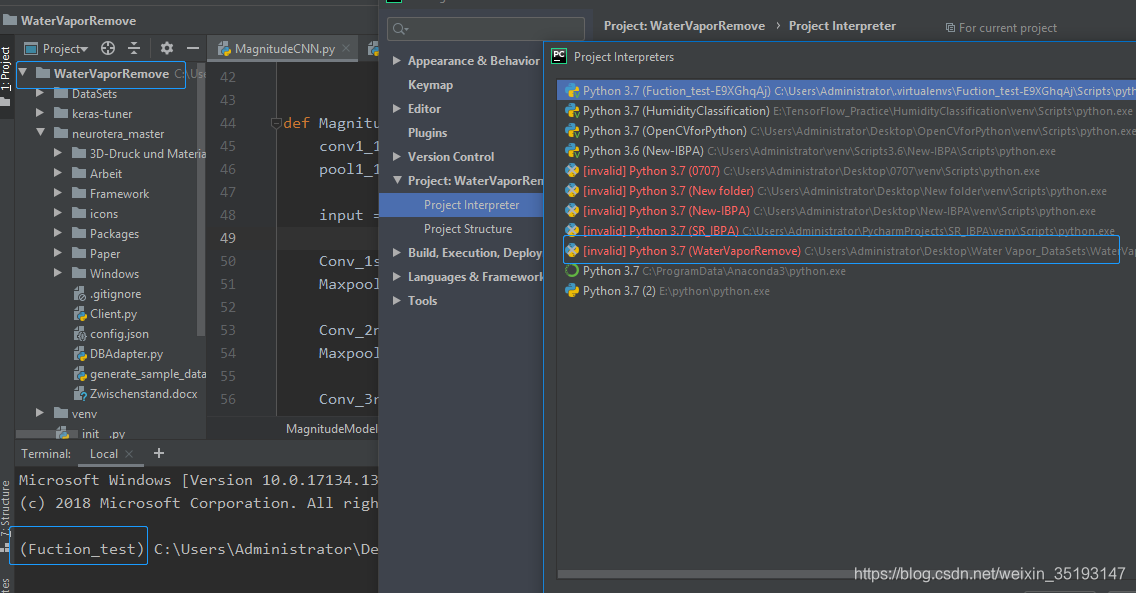1136x593 pixels.
Task: Click line number 49 in editor gutter
Action: [x=227, y=238]
